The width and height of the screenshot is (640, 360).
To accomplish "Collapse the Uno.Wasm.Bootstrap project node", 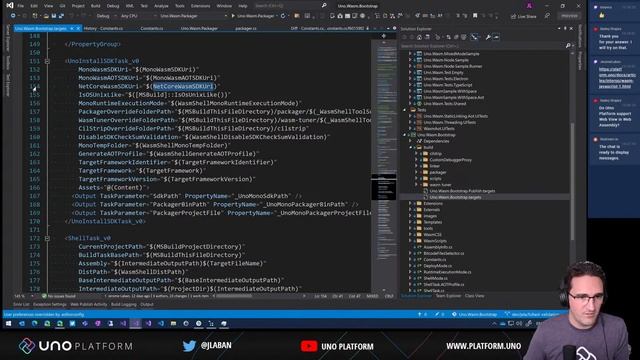I will tap(405, 135).
